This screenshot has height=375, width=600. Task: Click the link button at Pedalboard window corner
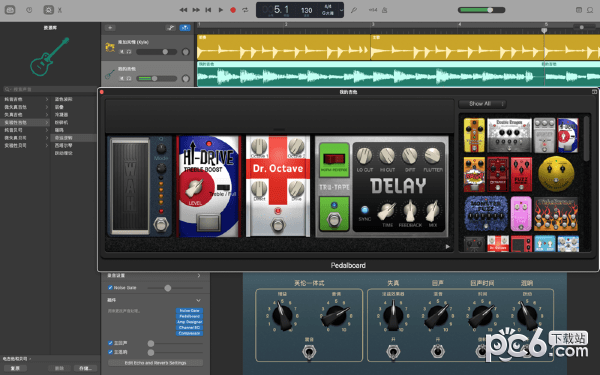(x=594, y=92)
